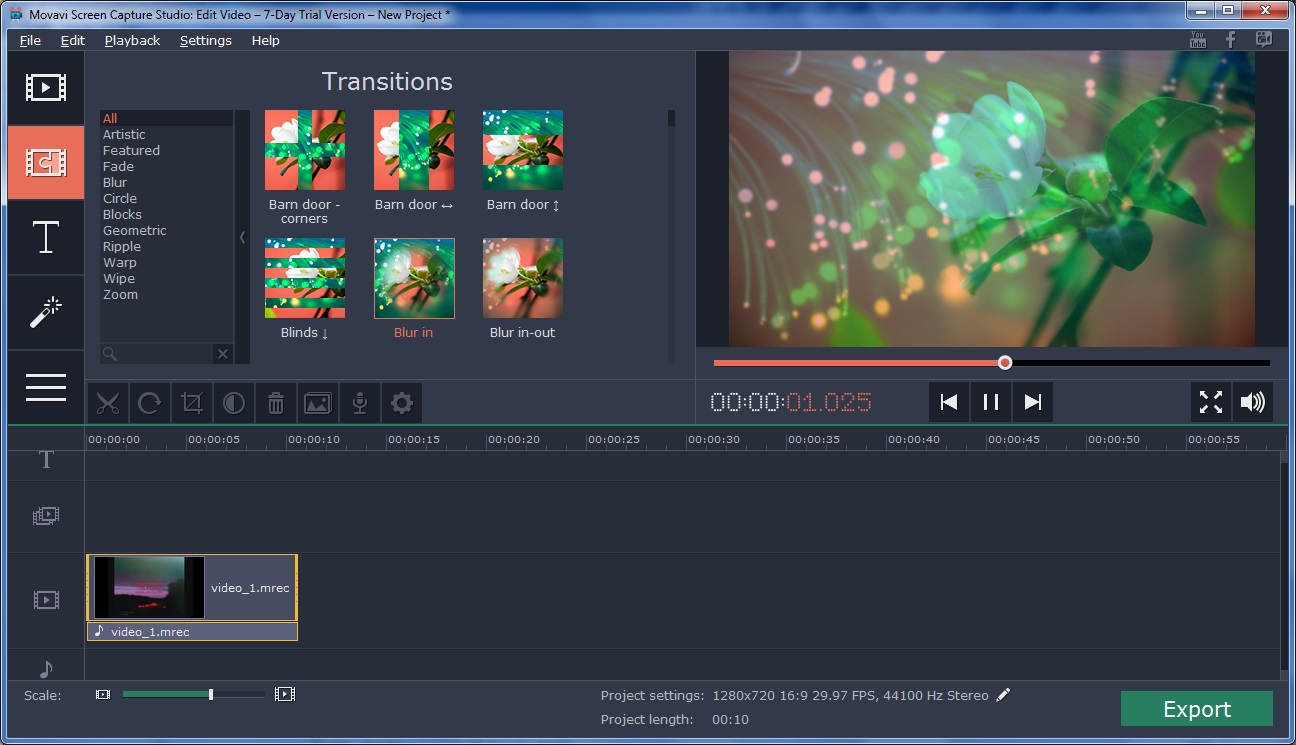Click the overlay track icon in timeline
The height and width of the screenshot is (745, 1296).
pos(46,516)
